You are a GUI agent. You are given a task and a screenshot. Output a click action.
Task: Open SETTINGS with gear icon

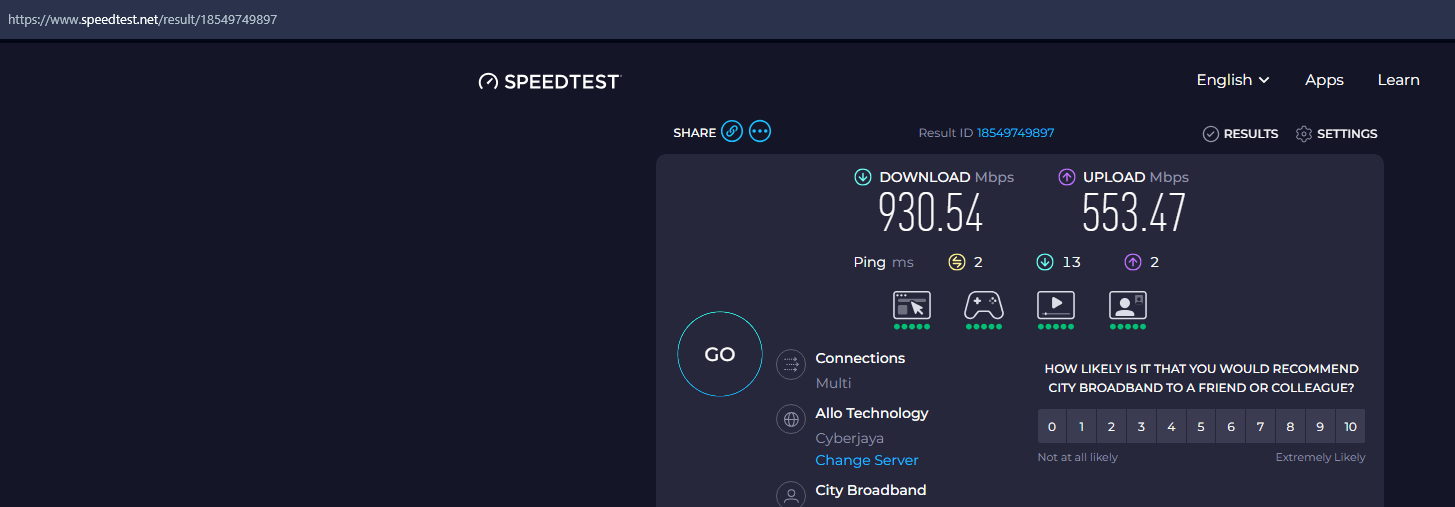click(1336, 133)
